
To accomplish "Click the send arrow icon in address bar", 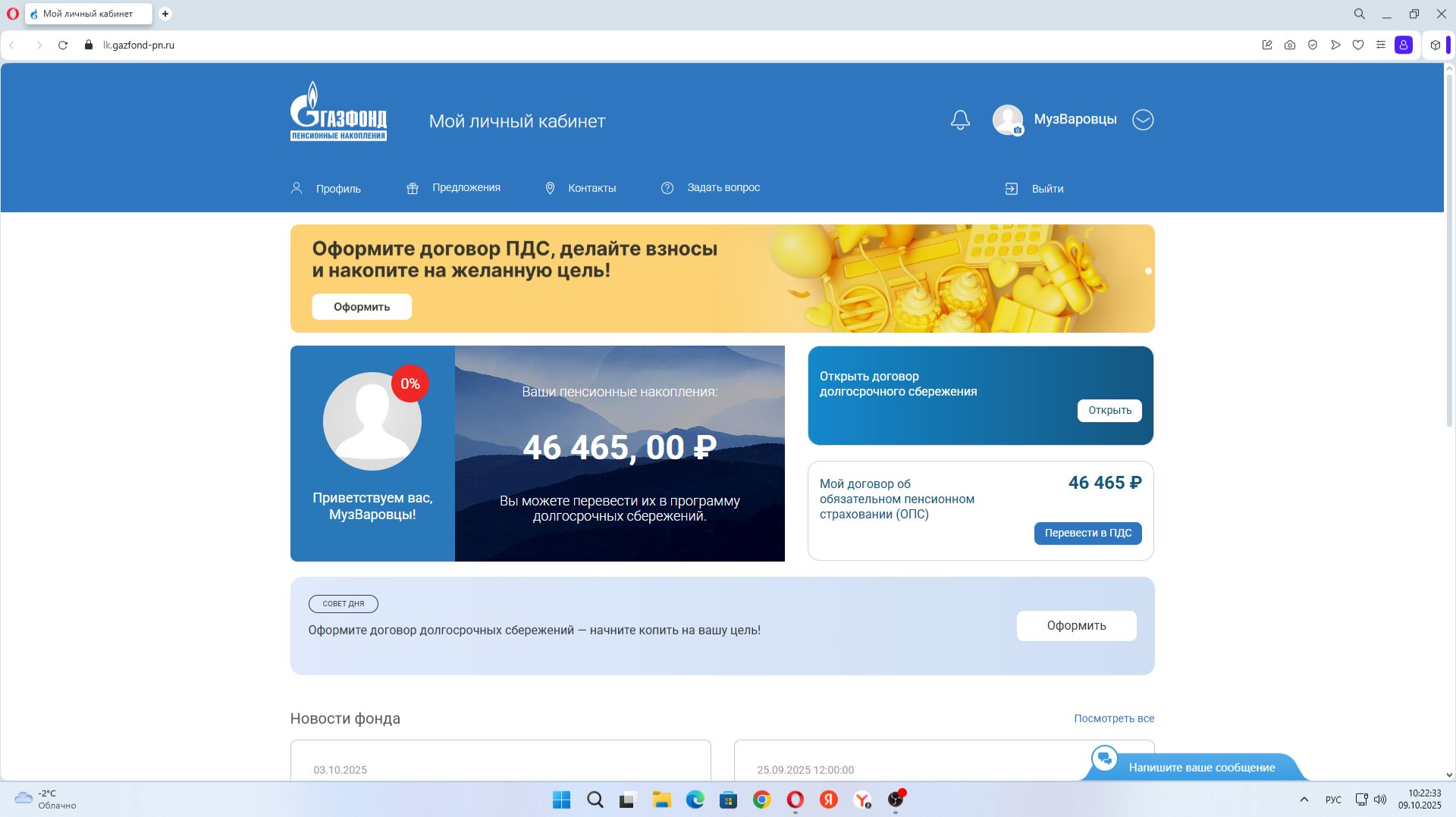I will [1335, 45].
